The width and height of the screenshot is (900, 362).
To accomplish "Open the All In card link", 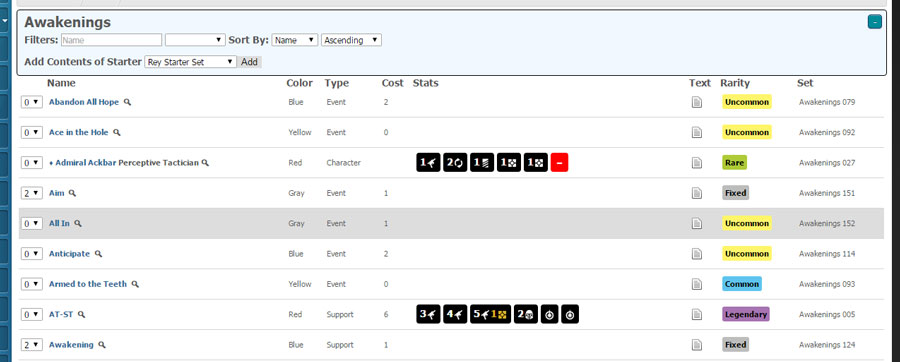I will click(59, 224).
